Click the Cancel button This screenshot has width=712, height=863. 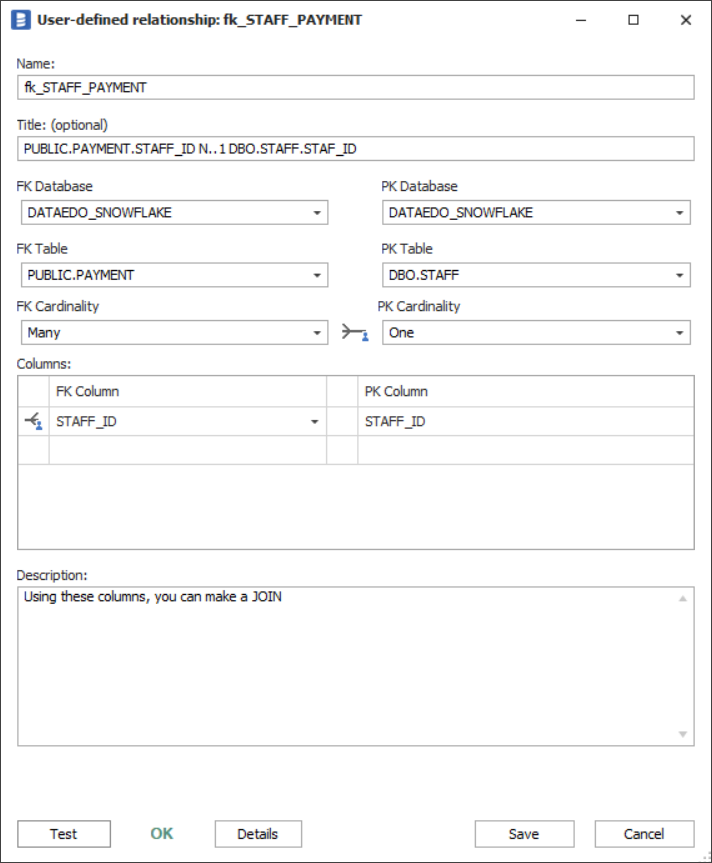644,834
